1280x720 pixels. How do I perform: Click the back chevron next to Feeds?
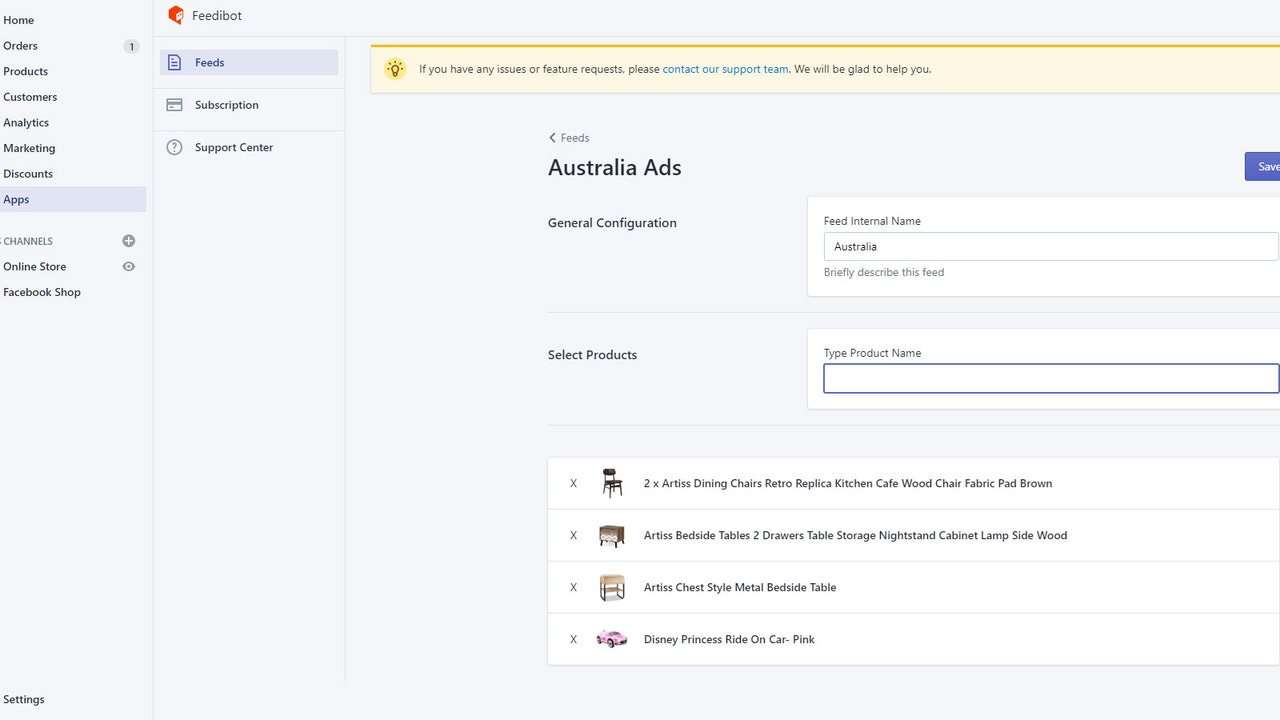click(552, 137)
